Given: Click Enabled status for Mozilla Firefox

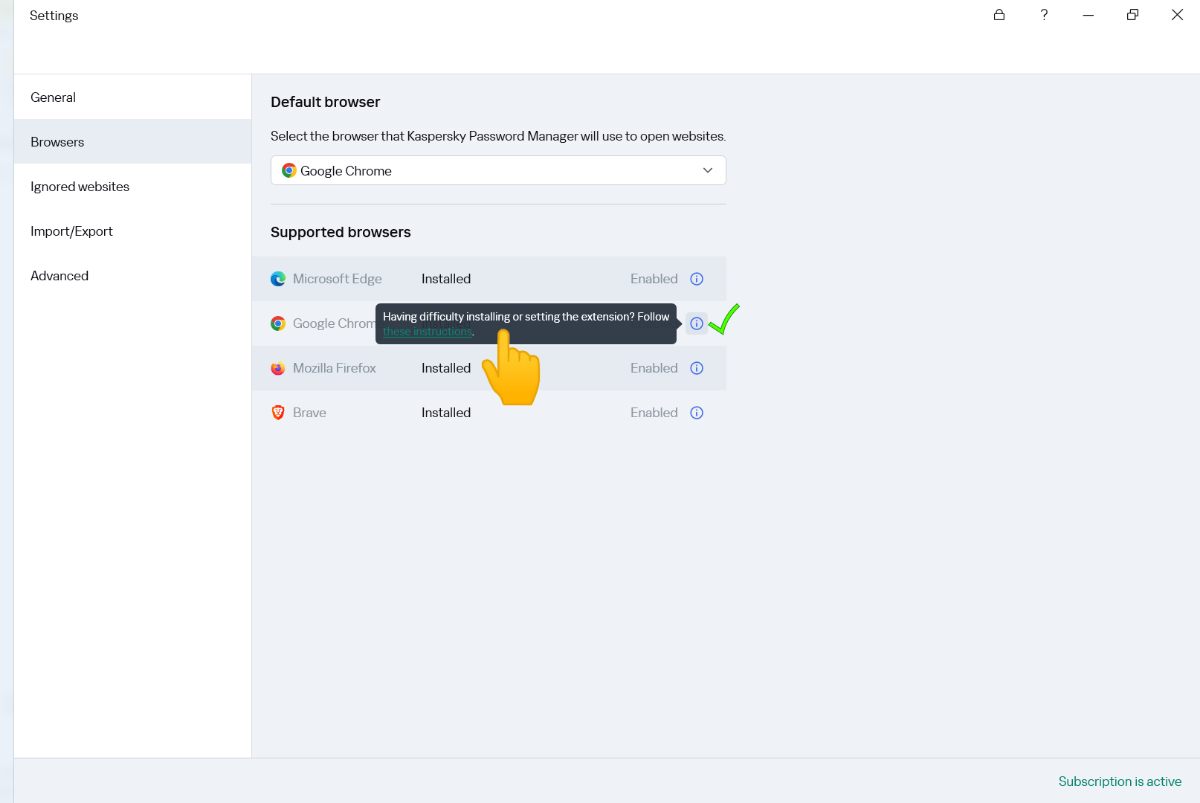Looking at the screenshot, I should click(654, 368).
